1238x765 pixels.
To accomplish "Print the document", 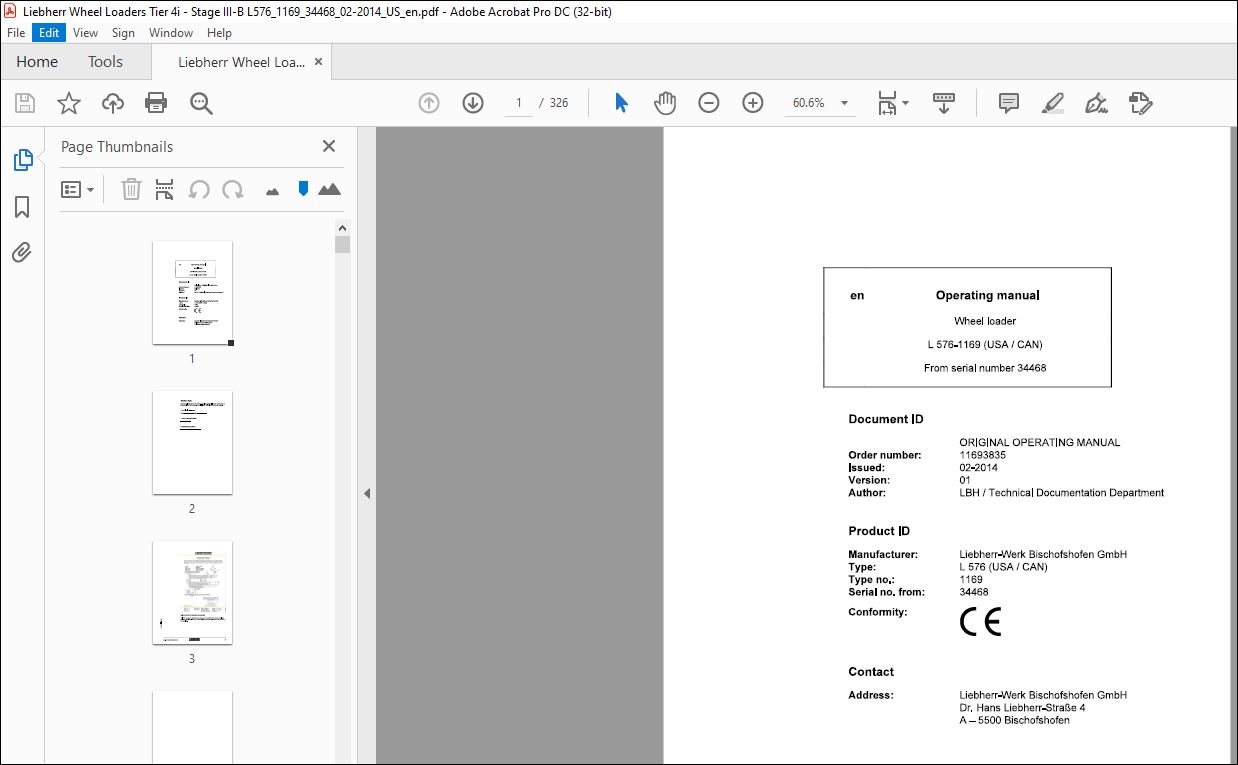I will tap(156, 103).
